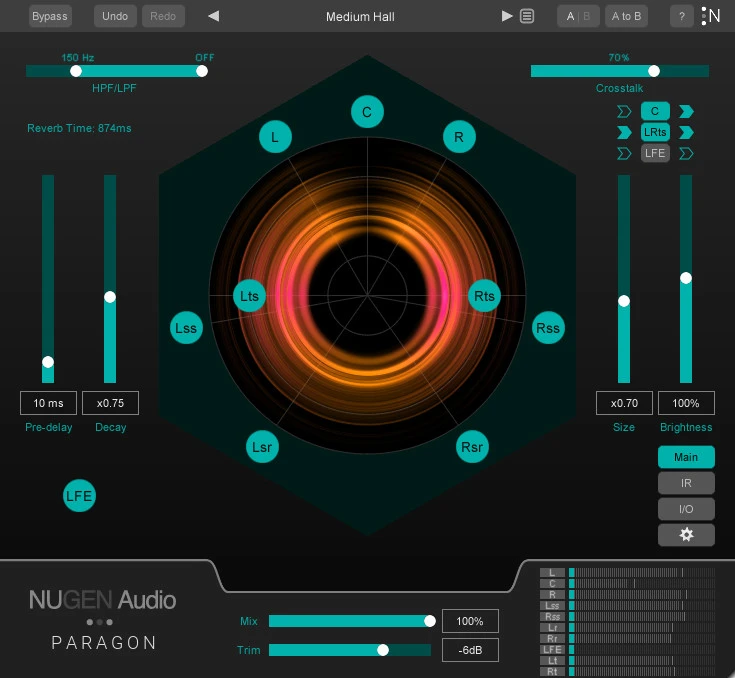Viewport: 735px width, 678px height.
Task: Click the Mix slider handle
Action: tap(430, 621)
